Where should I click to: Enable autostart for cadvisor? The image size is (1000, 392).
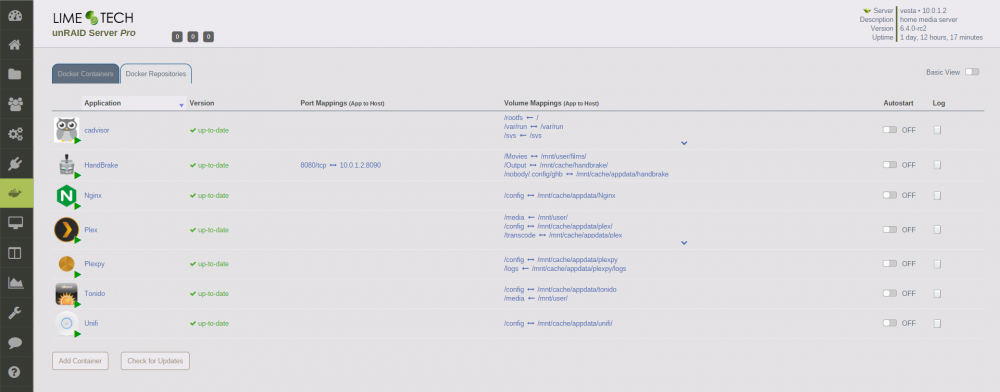coord(890,130)
